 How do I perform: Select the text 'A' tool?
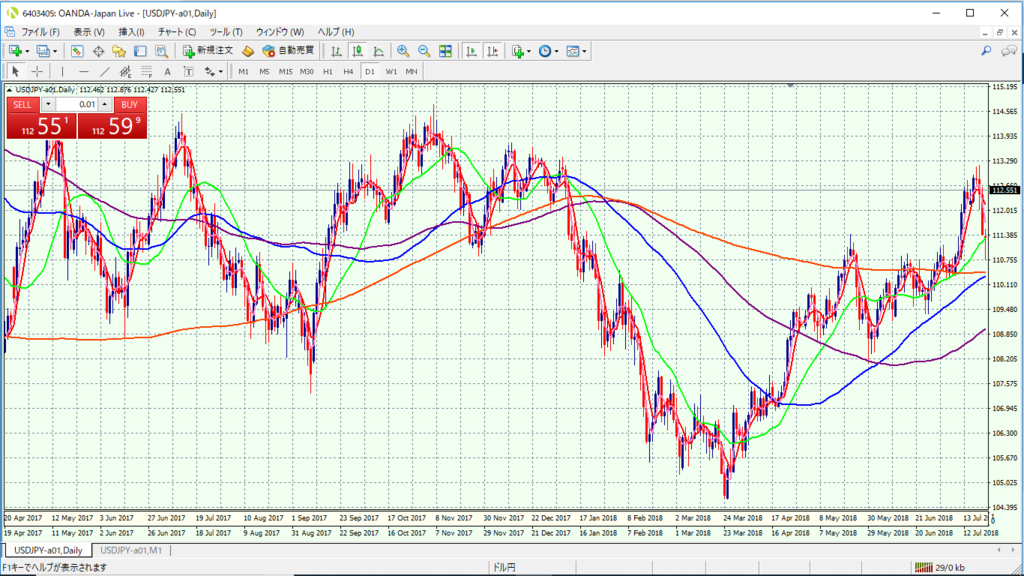[167, 71]
